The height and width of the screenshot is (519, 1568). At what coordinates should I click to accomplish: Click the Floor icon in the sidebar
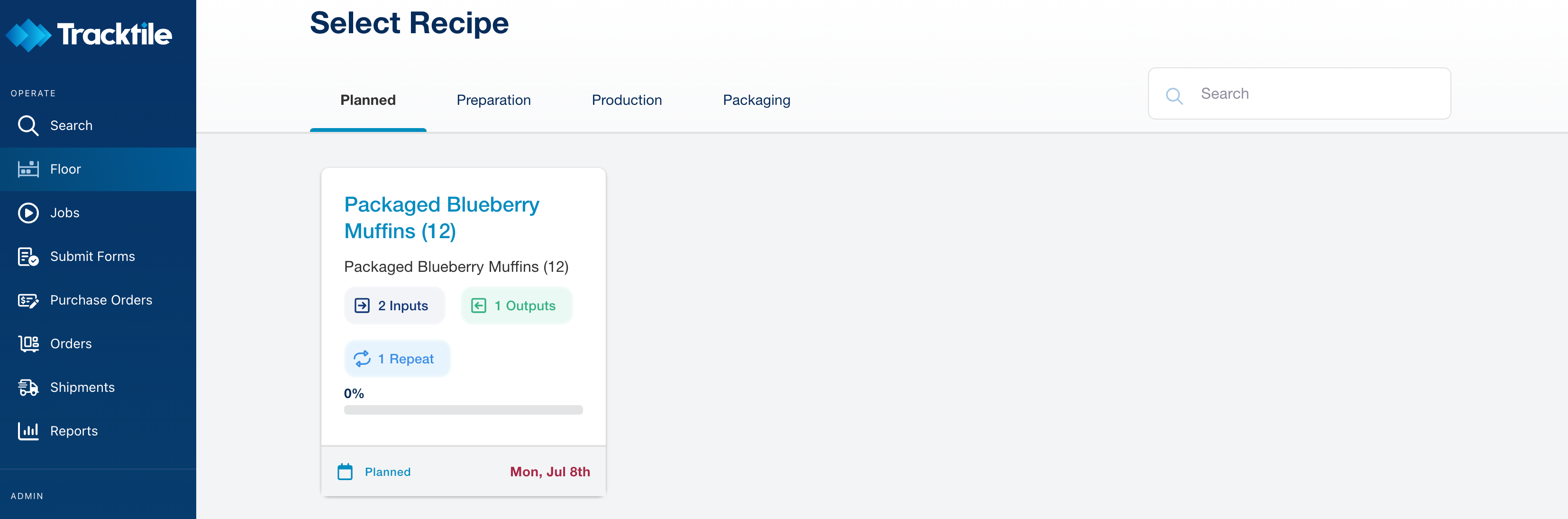tap(28, 169)
